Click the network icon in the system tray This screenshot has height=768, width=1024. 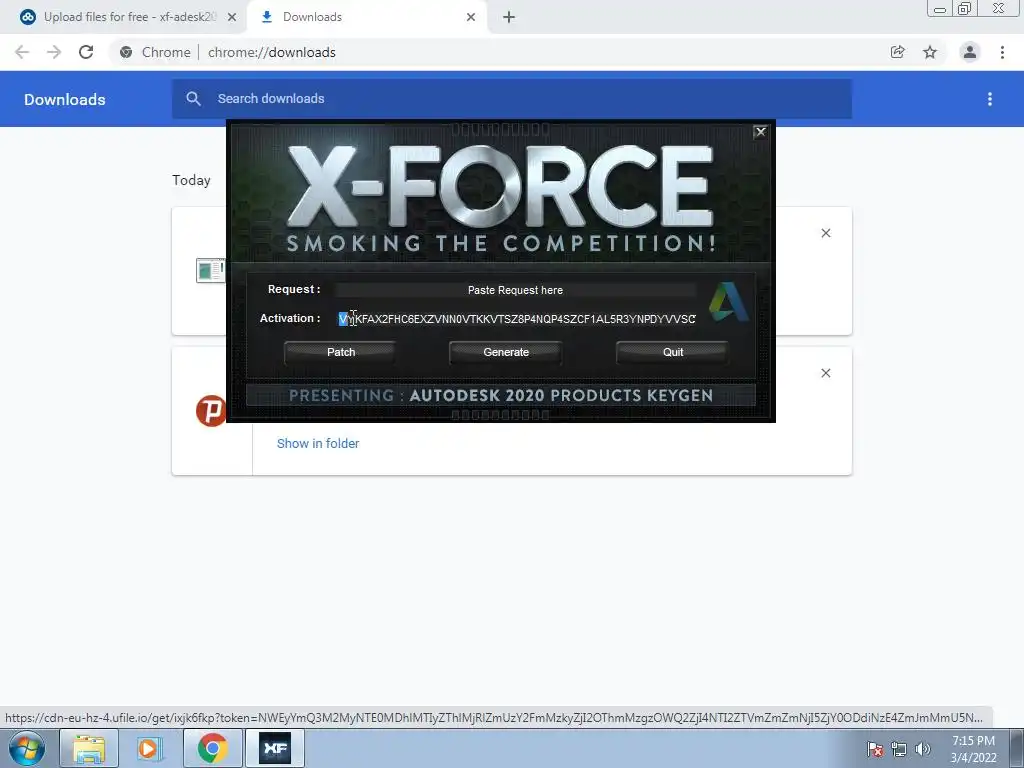coord(899,750)
